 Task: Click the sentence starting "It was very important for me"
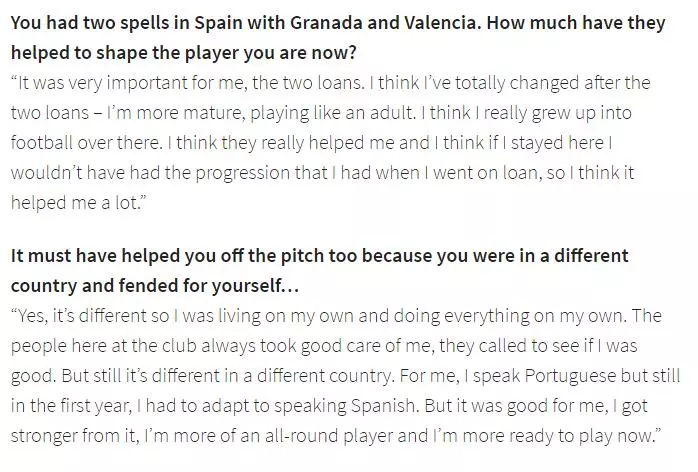pyautogui.click(x=191, y=83)
